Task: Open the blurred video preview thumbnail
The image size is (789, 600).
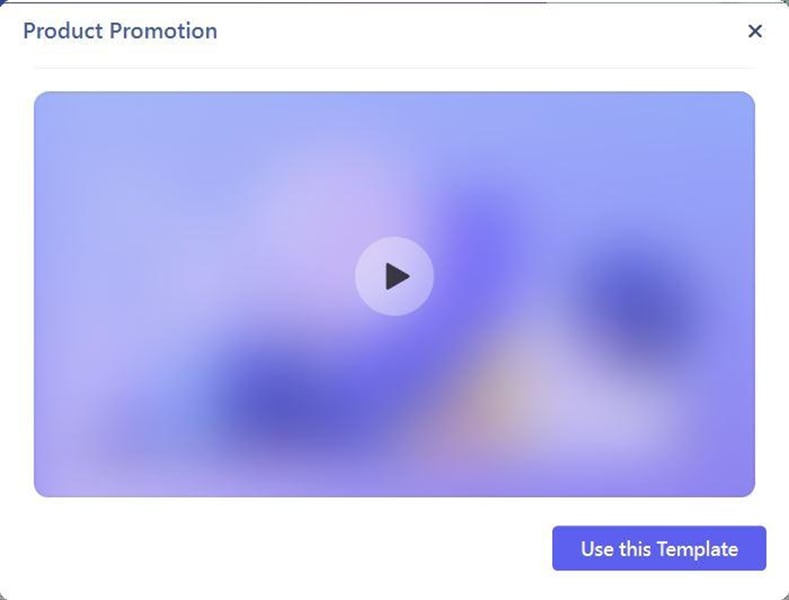Action: 394,294
